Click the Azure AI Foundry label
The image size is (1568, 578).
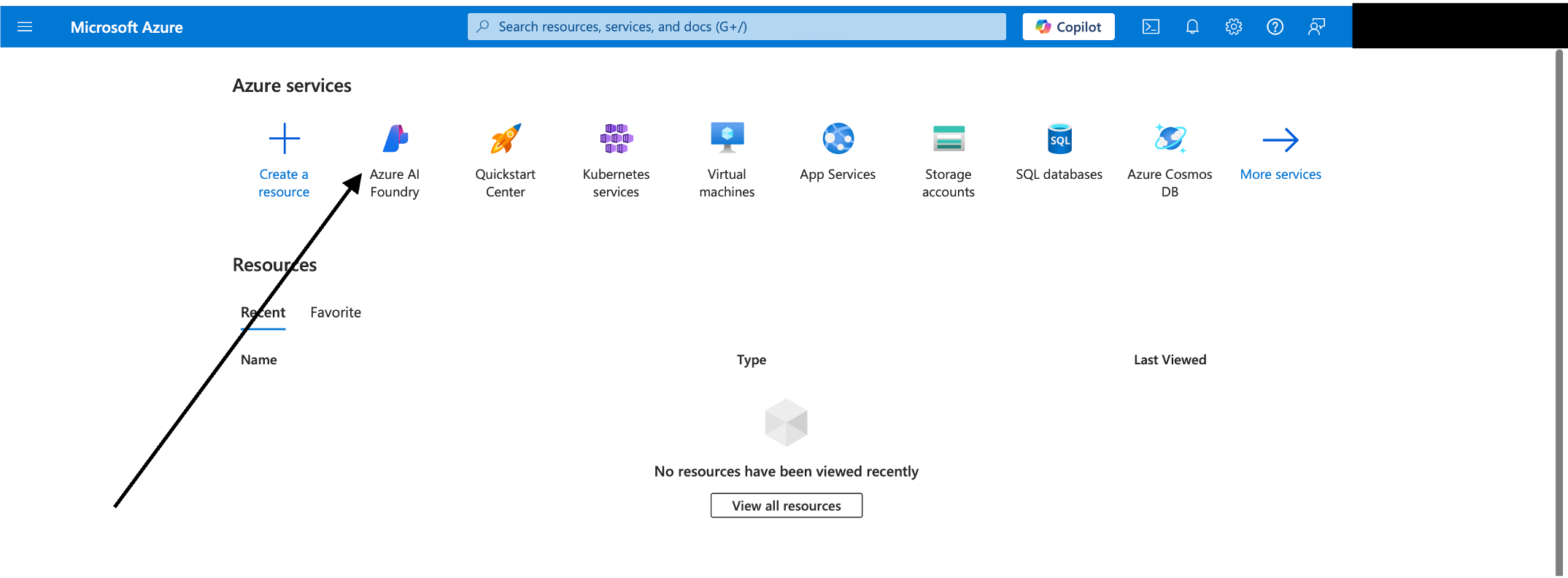(395, 183)
